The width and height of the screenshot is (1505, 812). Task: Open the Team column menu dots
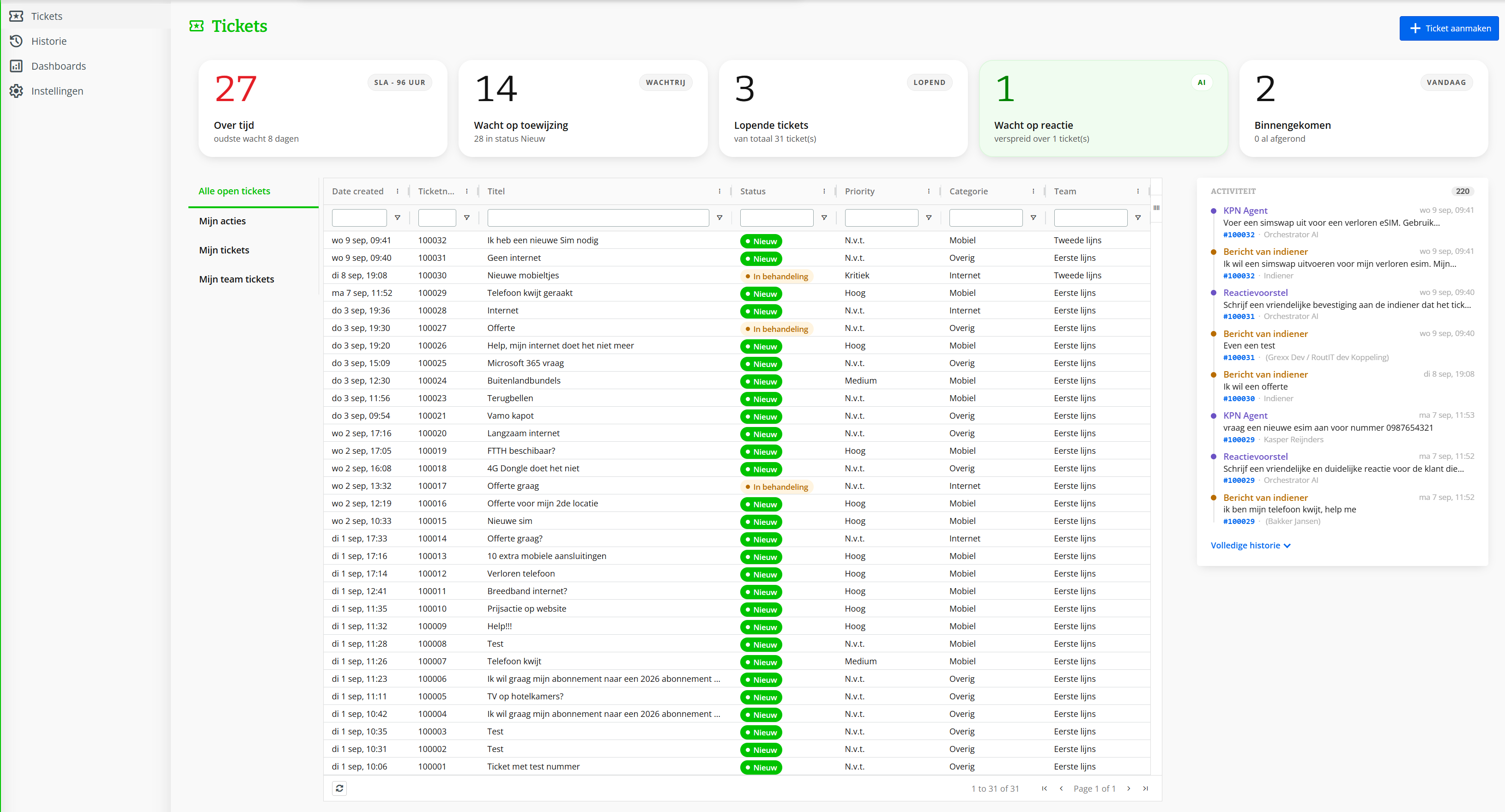(1137, 191)
